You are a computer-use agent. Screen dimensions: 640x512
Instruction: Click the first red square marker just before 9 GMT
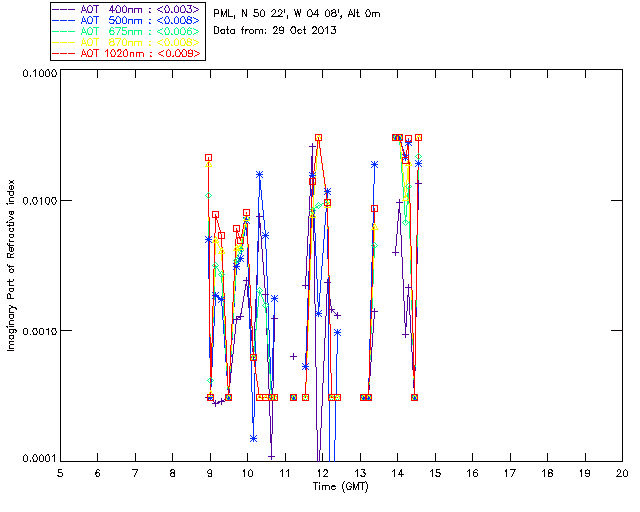click(209, 158)
